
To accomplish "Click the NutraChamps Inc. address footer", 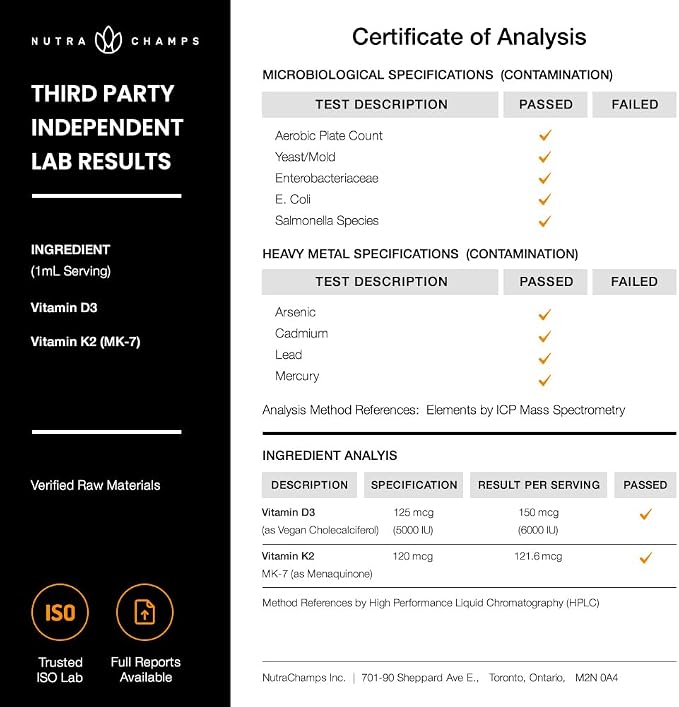I will click(440, 678).
